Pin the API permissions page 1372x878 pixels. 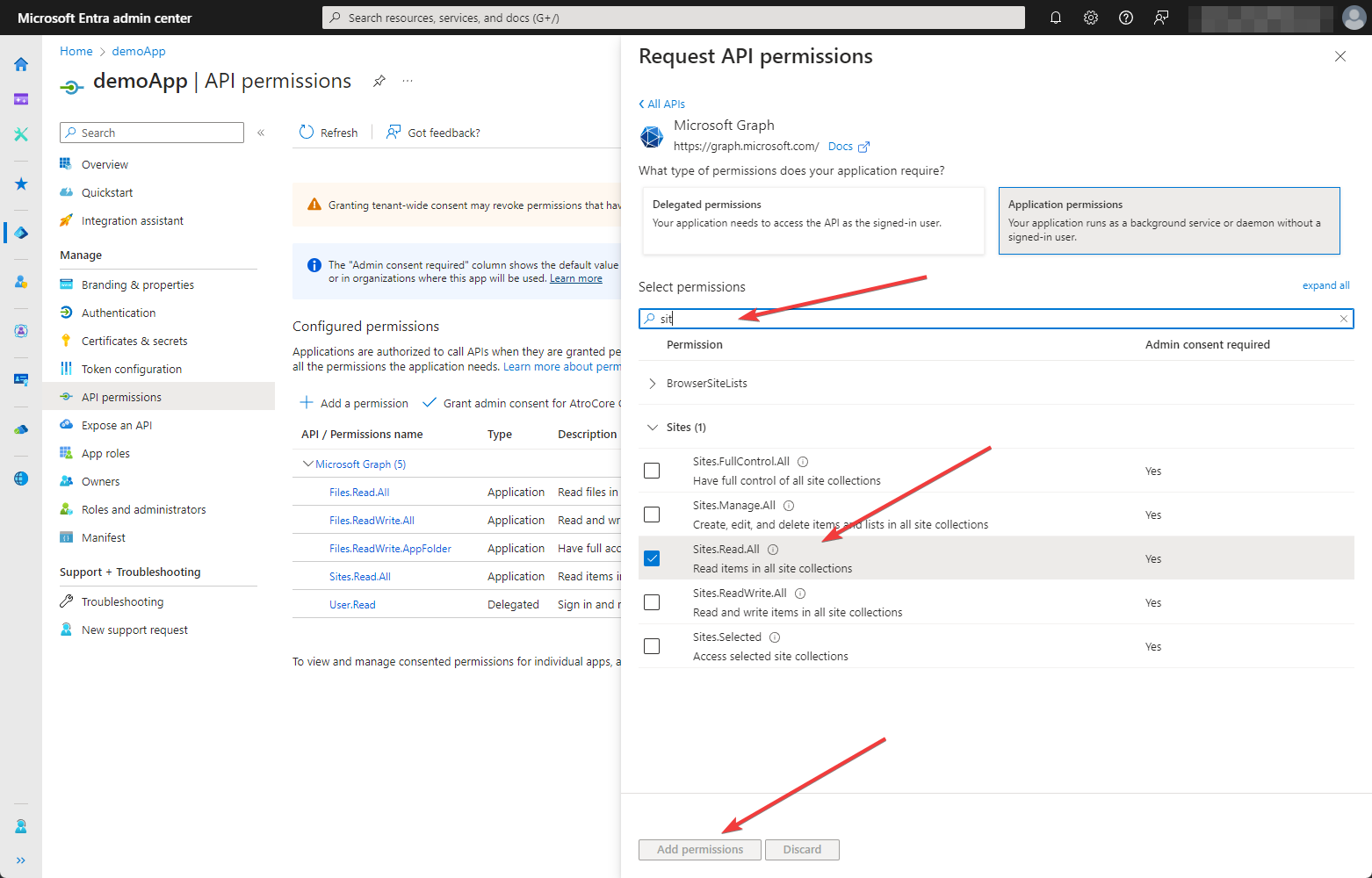[x=379, y=80]
